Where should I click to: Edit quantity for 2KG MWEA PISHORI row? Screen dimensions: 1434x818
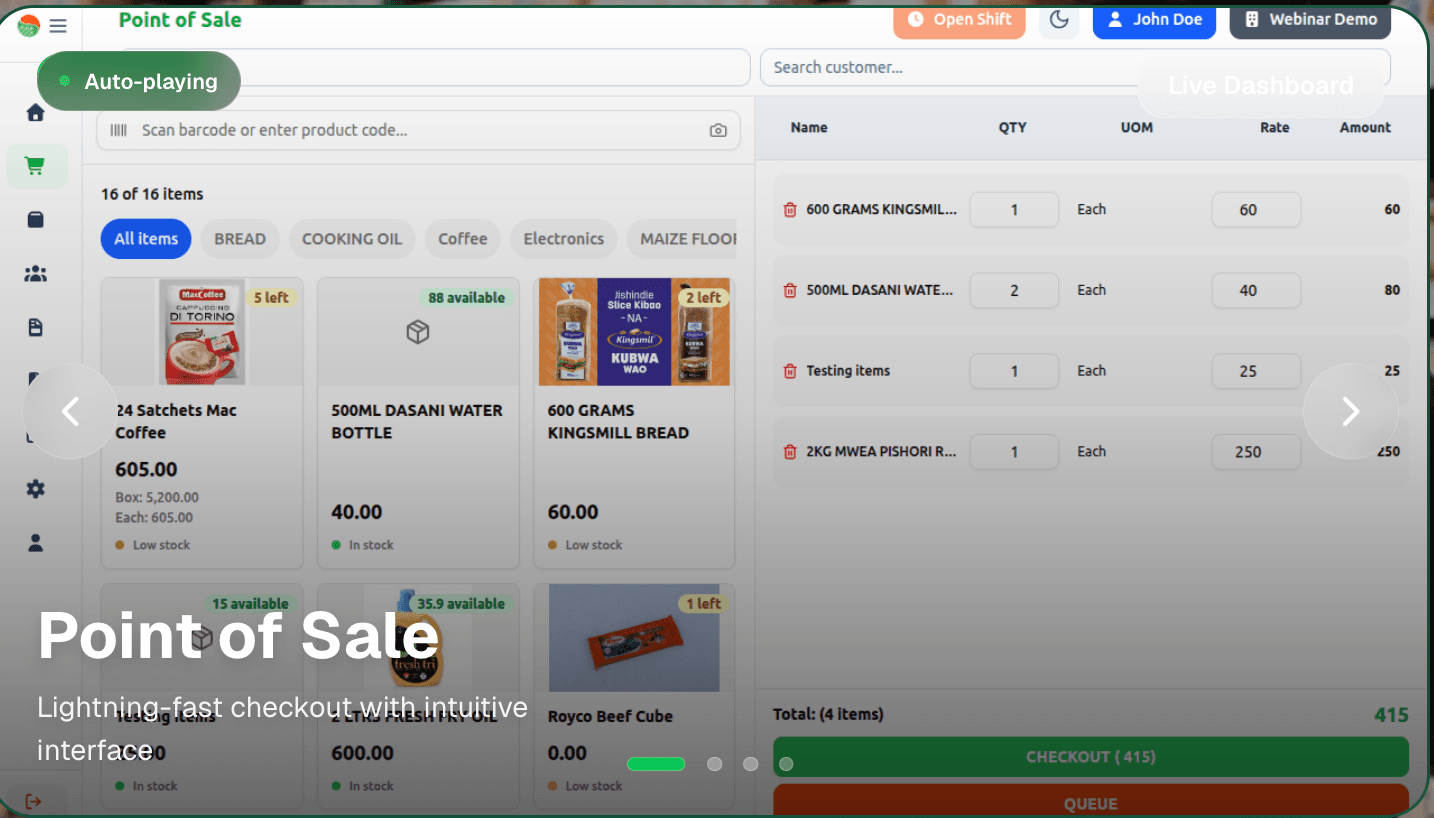pos(1014,452)
